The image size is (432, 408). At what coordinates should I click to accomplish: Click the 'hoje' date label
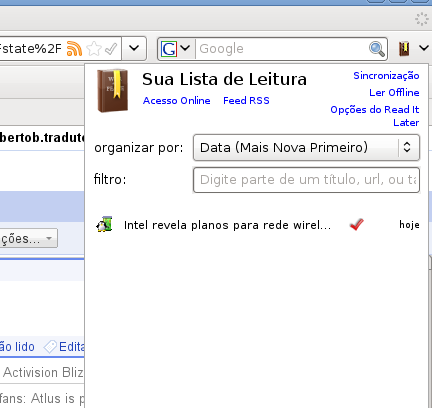point(409,225)
